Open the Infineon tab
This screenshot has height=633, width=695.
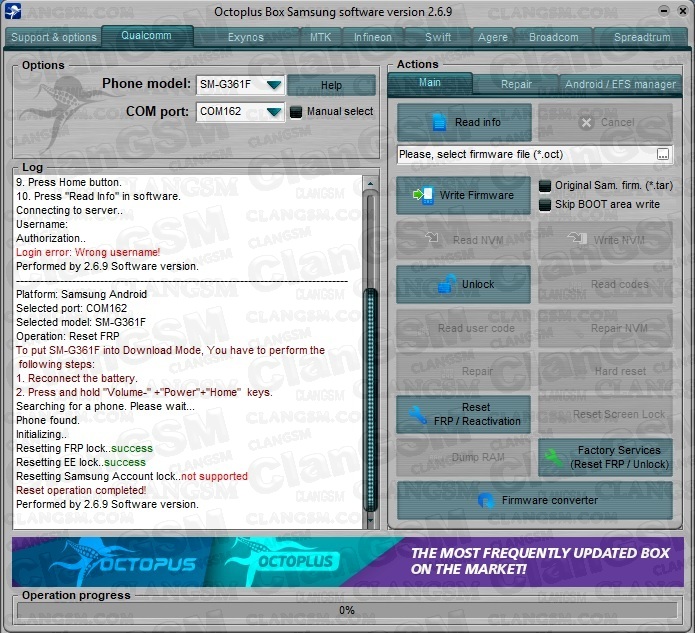[x=373, y=37]
